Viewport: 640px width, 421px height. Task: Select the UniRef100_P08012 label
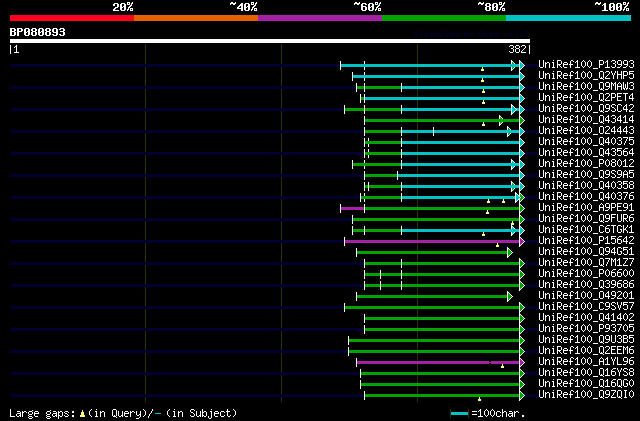pyautogui.click(x=586, y=164)
